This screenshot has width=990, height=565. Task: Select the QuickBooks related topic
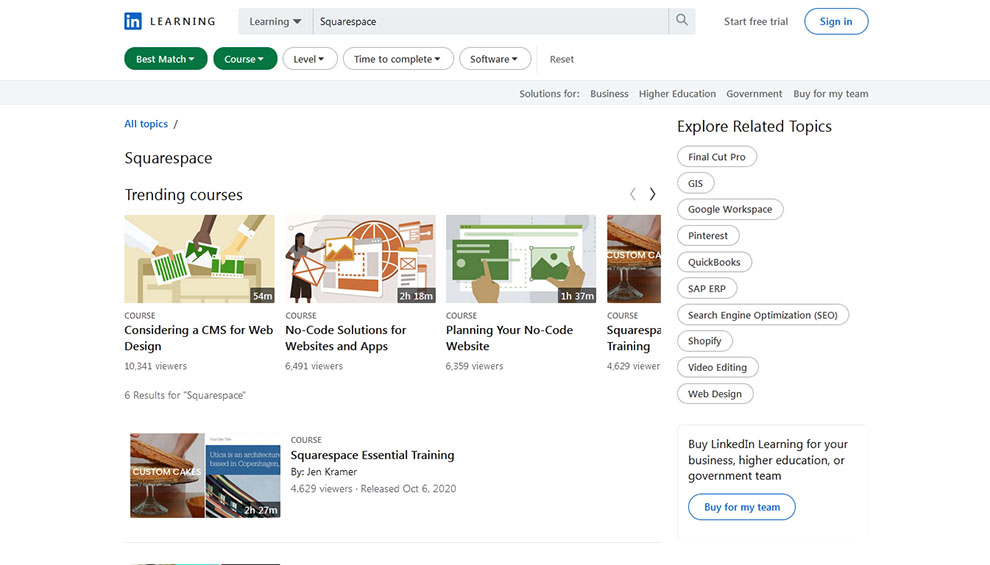pyautogui.click(x=714, y=262)
